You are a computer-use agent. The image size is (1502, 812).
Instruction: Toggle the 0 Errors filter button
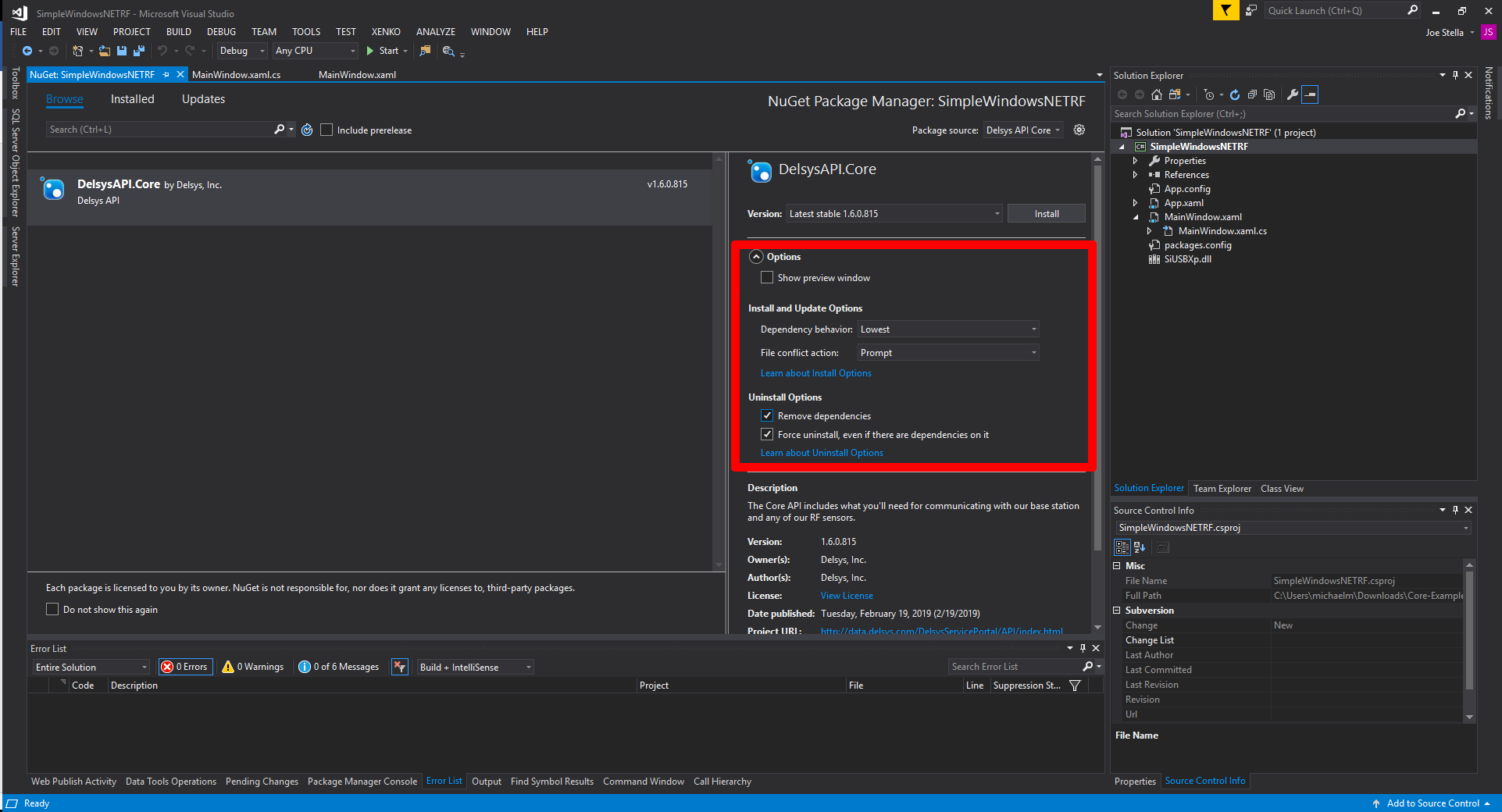185,667
